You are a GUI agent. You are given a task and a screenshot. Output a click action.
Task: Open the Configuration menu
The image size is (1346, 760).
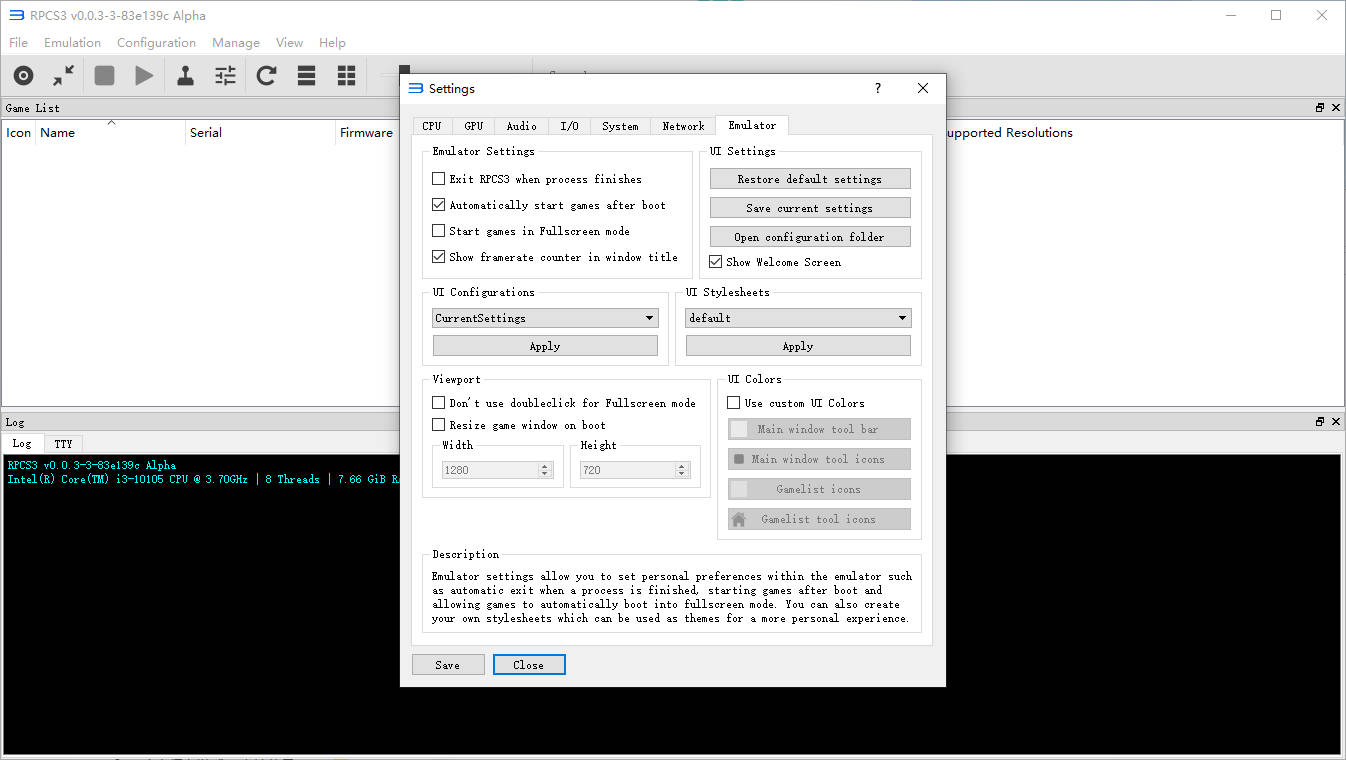(156, 43)
